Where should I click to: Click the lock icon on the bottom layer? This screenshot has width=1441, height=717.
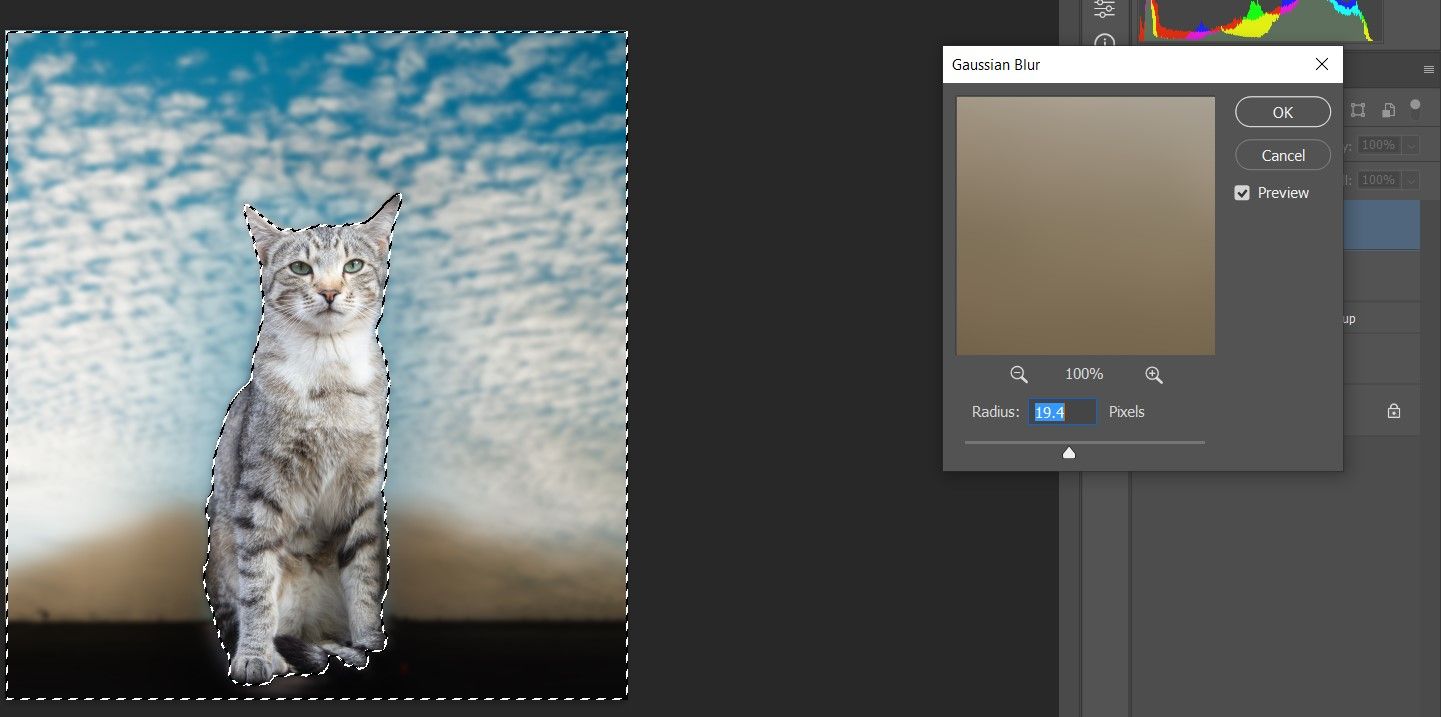click(x=1394, y=410)
